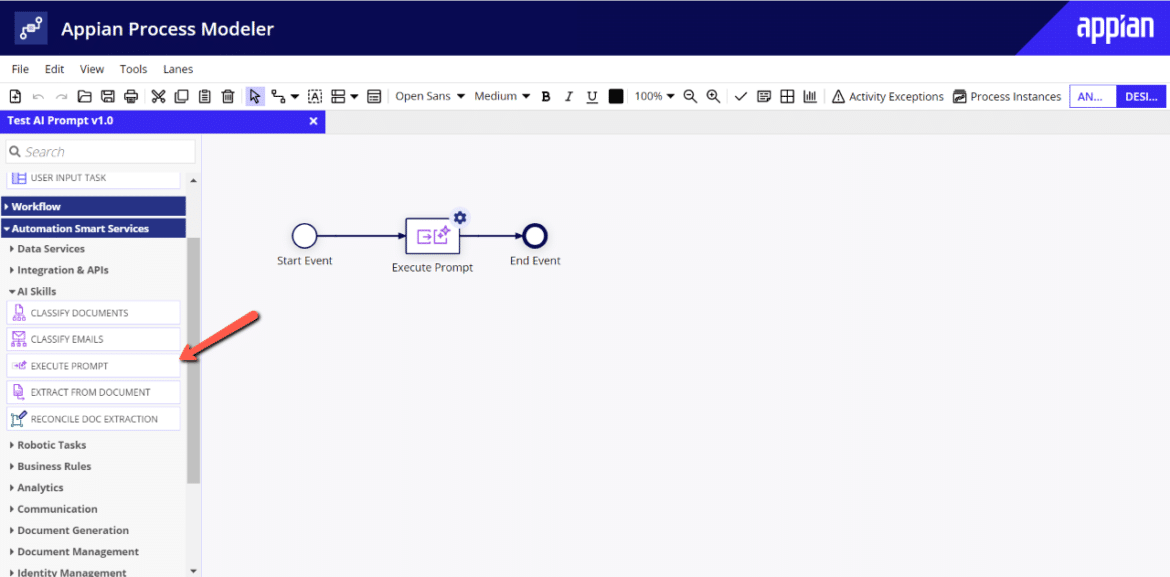This screenshot has height=577, width=1170.
Task: Open the Open Sans font dropdown
Action: (x=423, y=95)
